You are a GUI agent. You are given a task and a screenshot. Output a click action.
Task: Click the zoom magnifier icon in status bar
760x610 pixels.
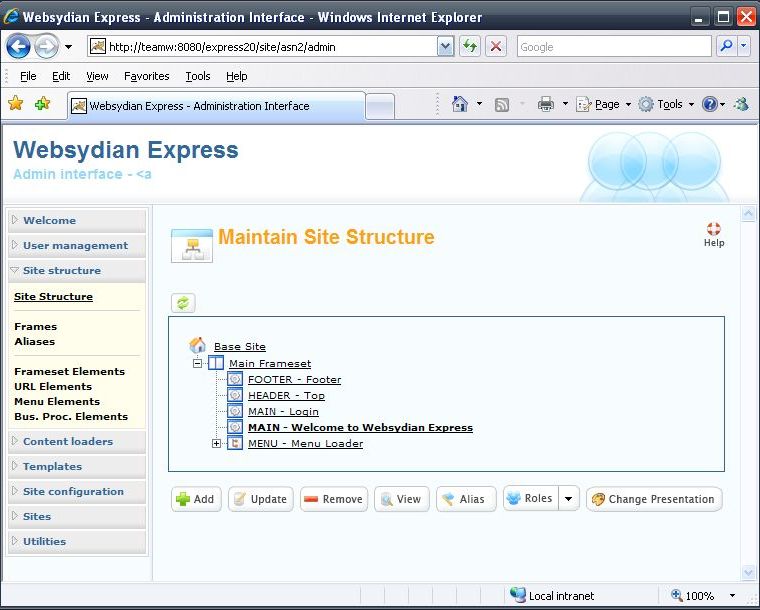tap(677, 595)
